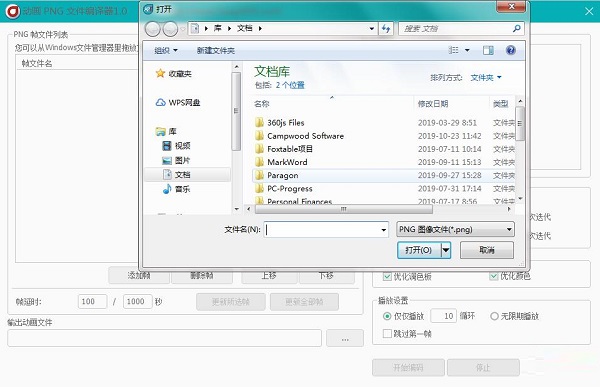Image resolution: width=600 pixels, height=387 pixels.
Task: Sort by the 修改日期 column header
Action: pyautogui.click(x=433, y=104)
